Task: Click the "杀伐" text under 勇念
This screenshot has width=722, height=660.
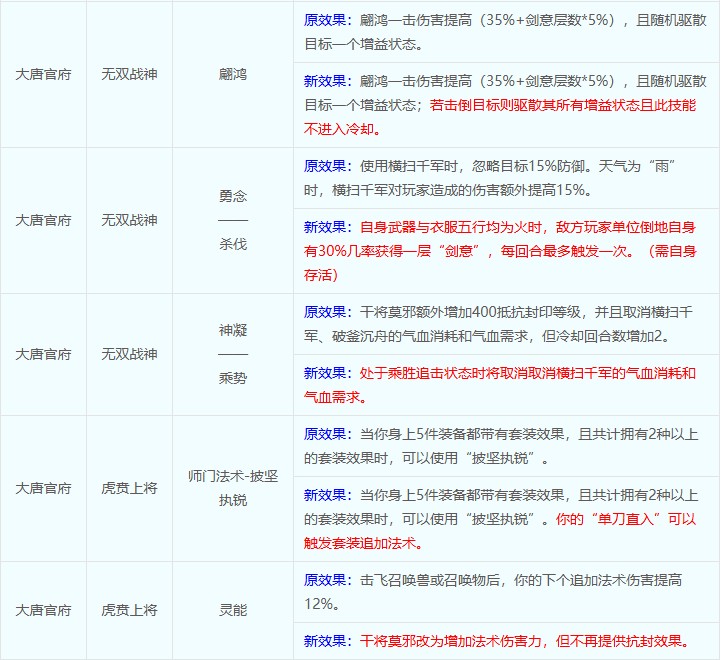Action: coord(232,243)
